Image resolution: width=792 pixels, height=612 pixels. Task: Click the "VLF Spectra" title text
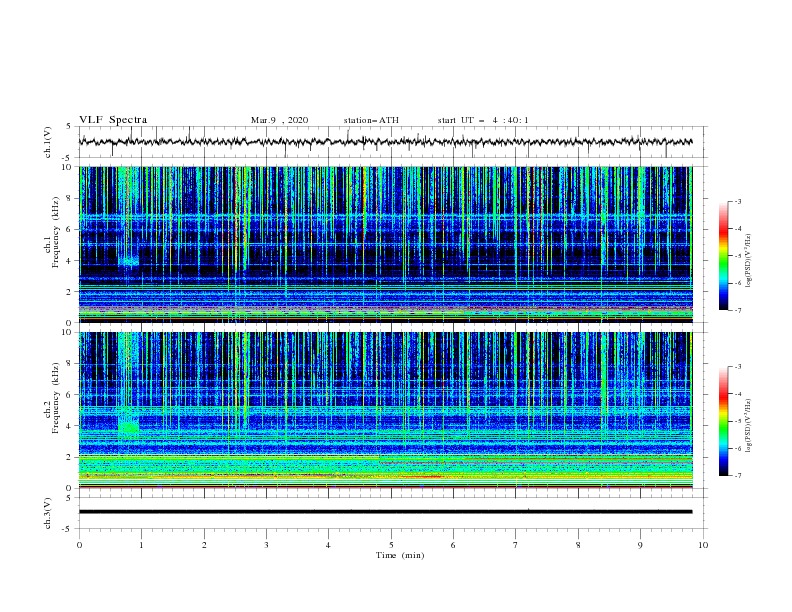tap(113, 120)
